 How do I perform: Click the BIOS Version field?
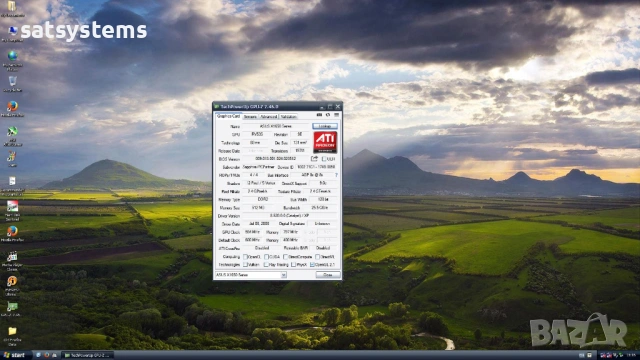pos(276,158)
